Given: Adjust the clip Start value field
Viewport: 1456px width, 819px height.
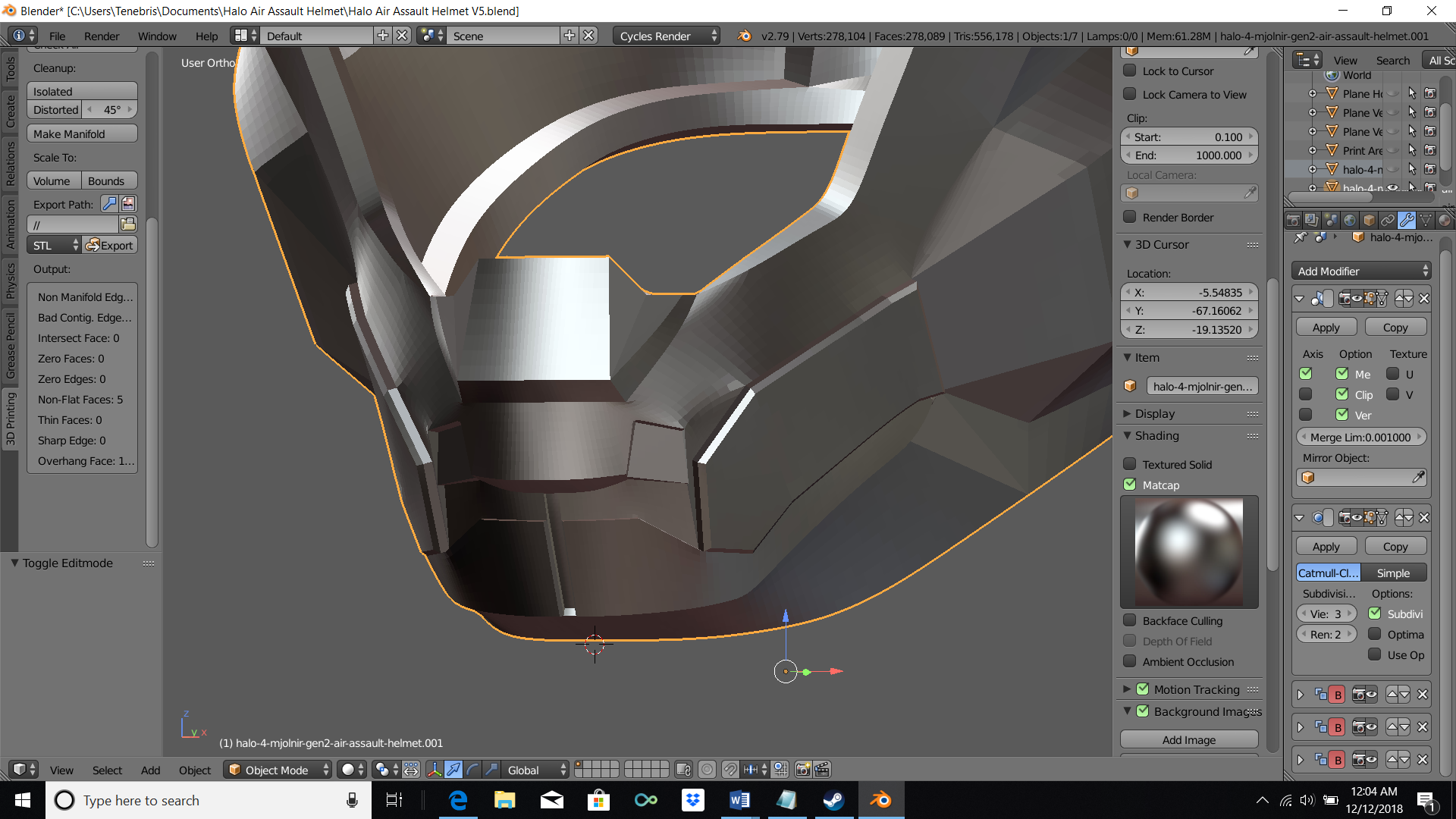Looking at the screenshot, I should pyautogui.click(x=1189, y=136).
